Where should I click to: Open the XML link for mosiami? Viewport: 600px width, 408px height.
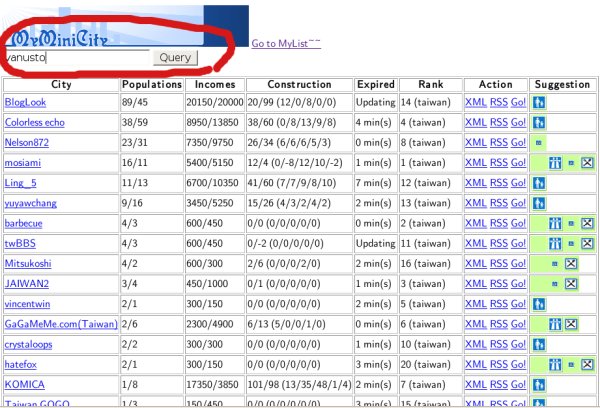[x=476, y=163]
